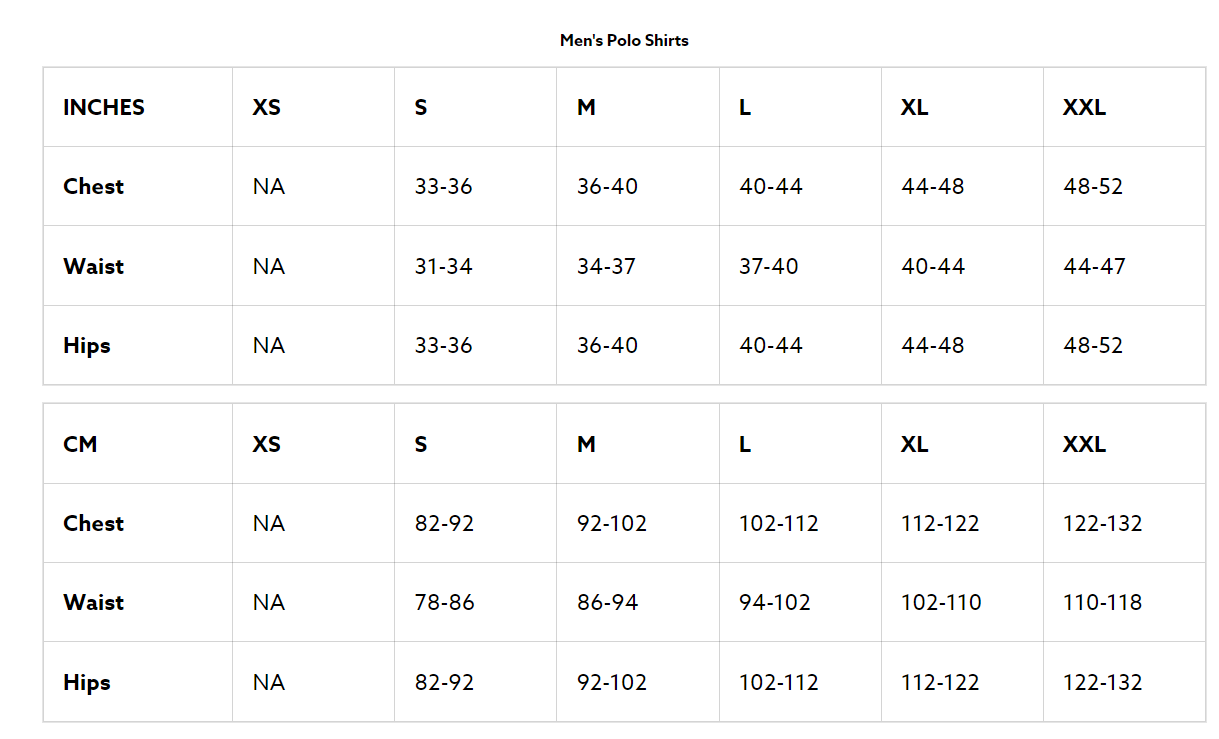Click the XS column header in CM table
1219x739 pixels.
point(267,444)
